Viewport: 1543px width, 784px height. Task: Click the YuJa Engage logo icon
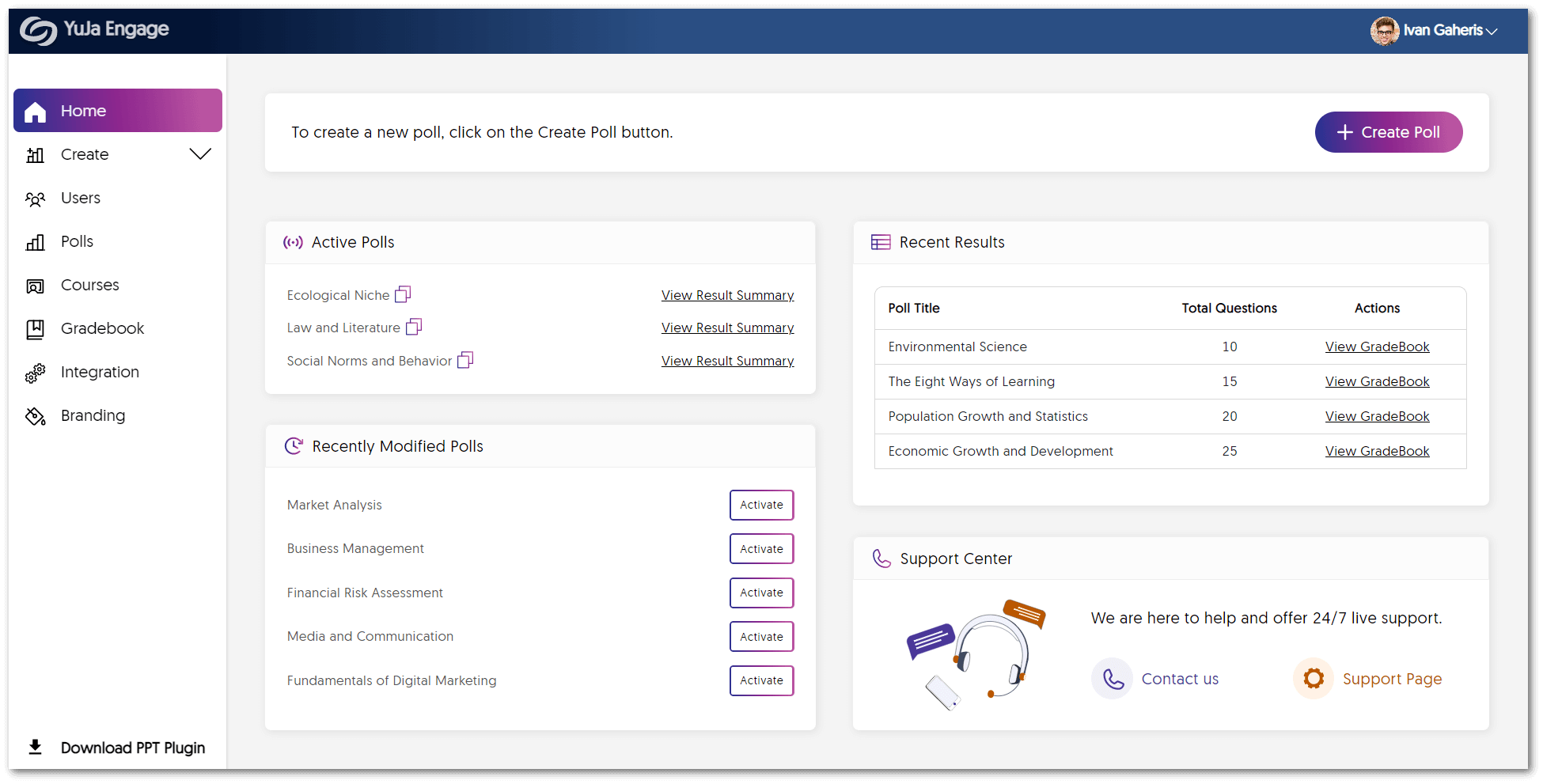[x=38, y=30]
